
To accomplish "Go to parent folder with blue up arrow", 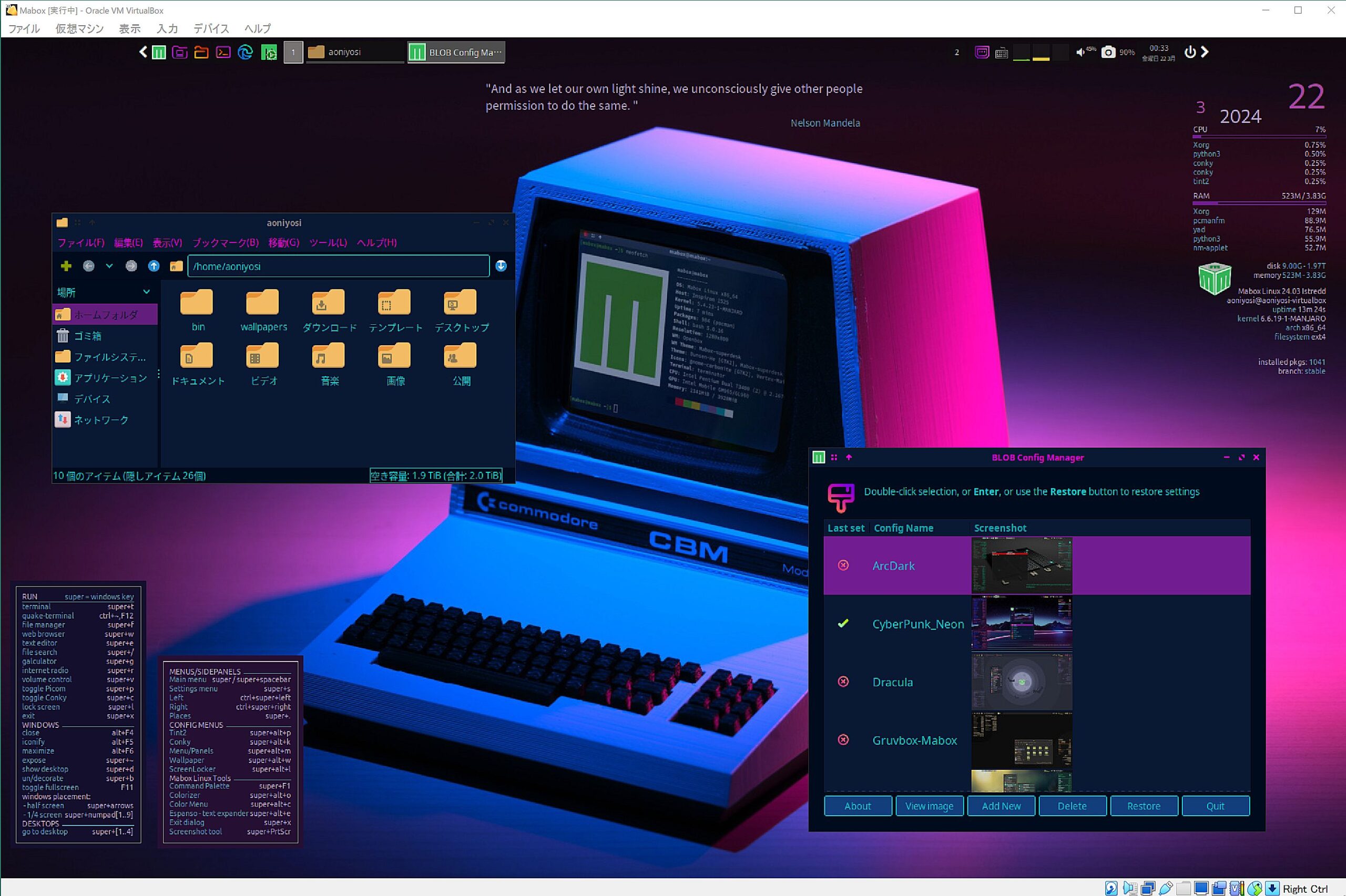I will [x=154, y=266].
